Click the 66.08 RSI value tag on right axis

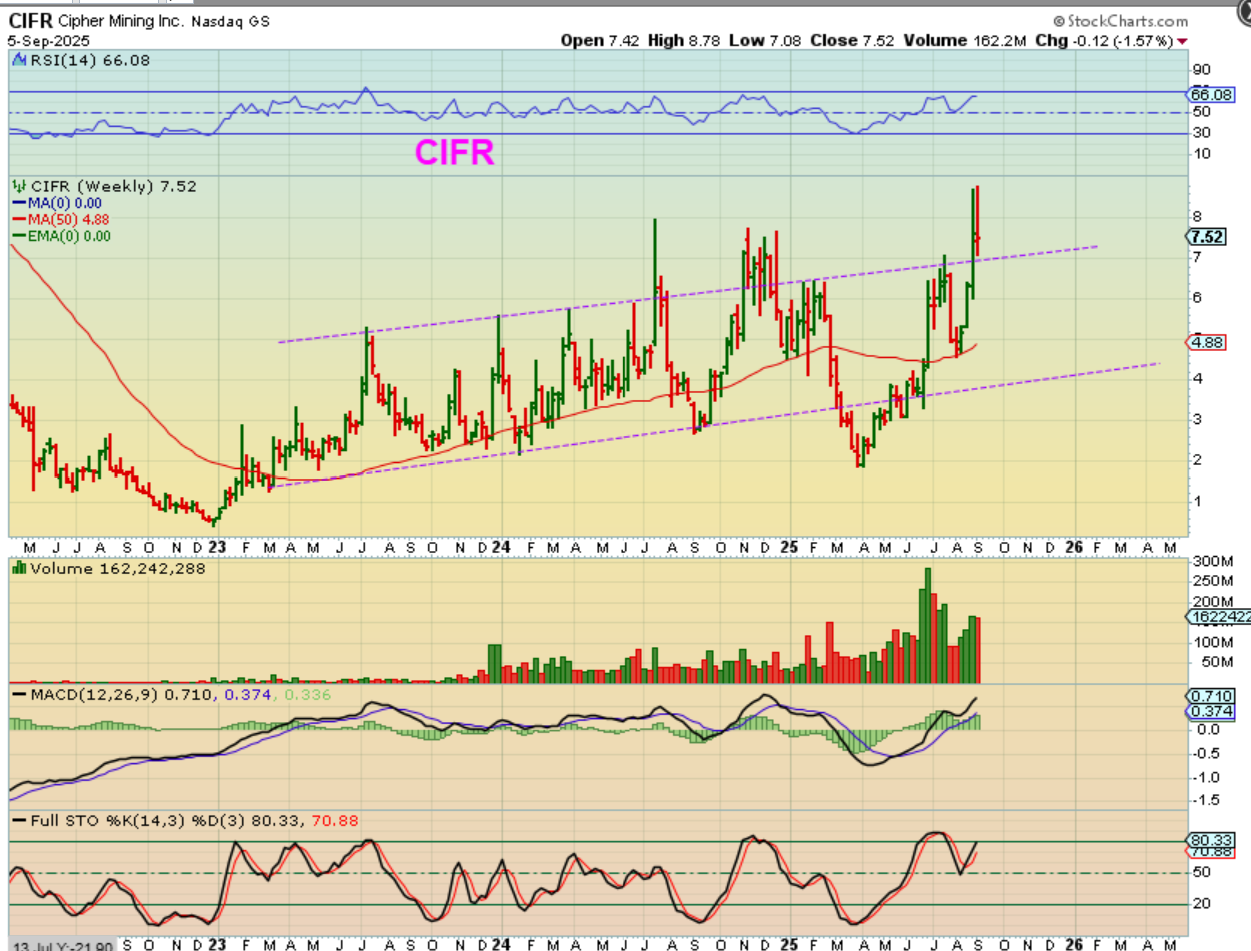coord(1212,94)
